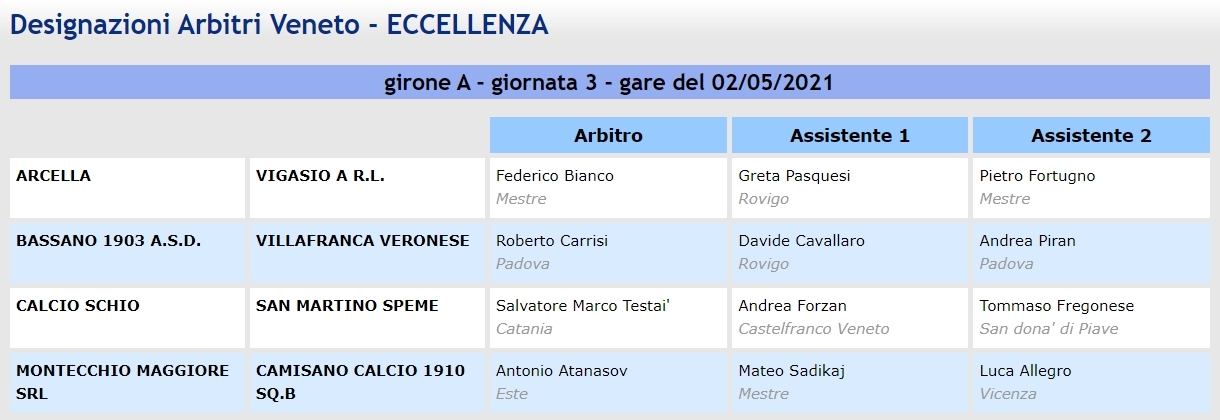The width and height of the screenshot is (1220, 420).
Task: Click referee Salvatore Marco Testai'
Action: (583, 306)
